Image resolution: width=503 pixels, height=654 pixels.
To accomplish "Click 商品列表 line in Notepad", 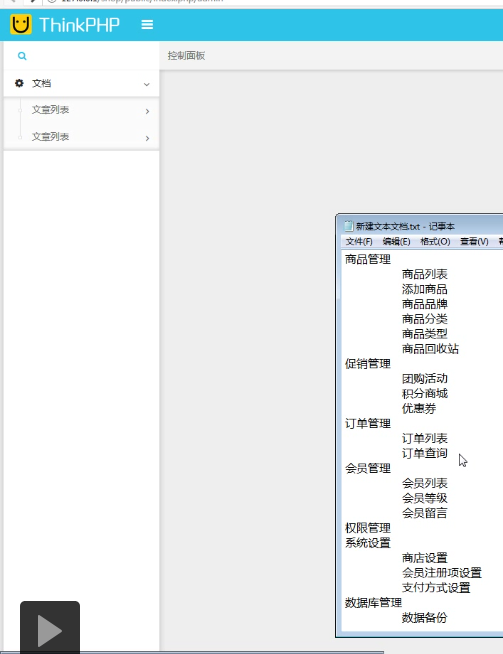I will tap(425, 274).
